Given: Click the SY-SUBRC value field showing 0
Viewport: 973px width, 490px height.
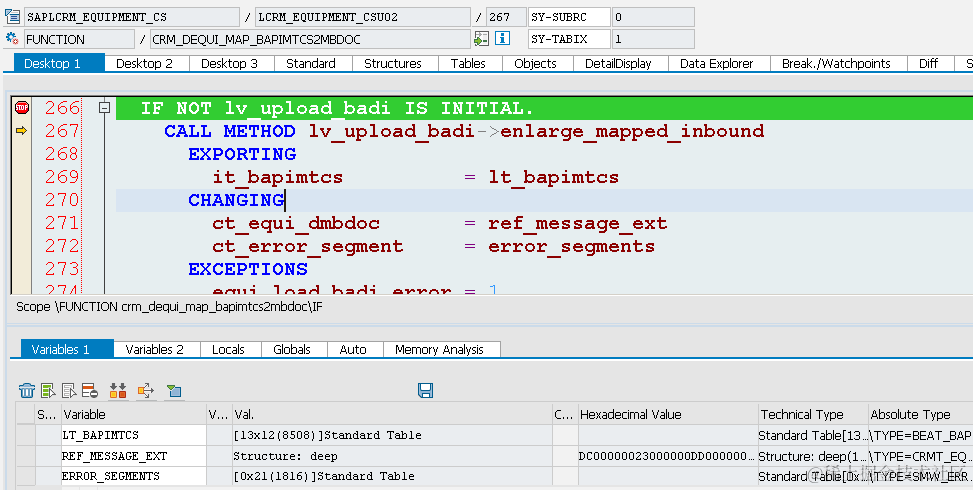Looking at the screenshot, I should tap(653, 17).
